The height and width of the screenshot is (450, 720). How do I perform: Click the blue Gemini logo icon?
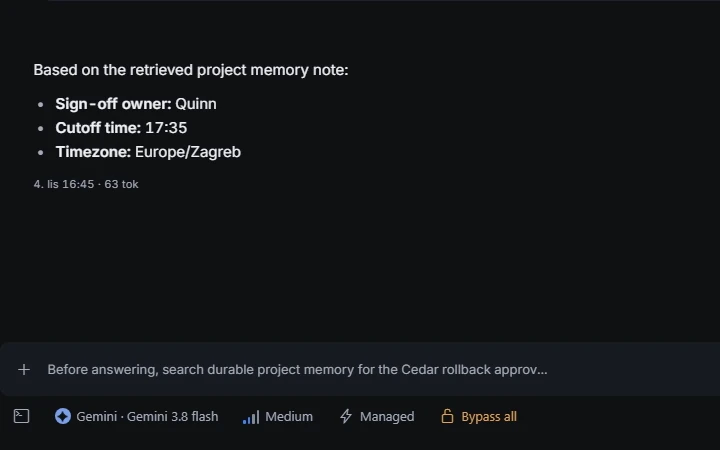[63, 416]
